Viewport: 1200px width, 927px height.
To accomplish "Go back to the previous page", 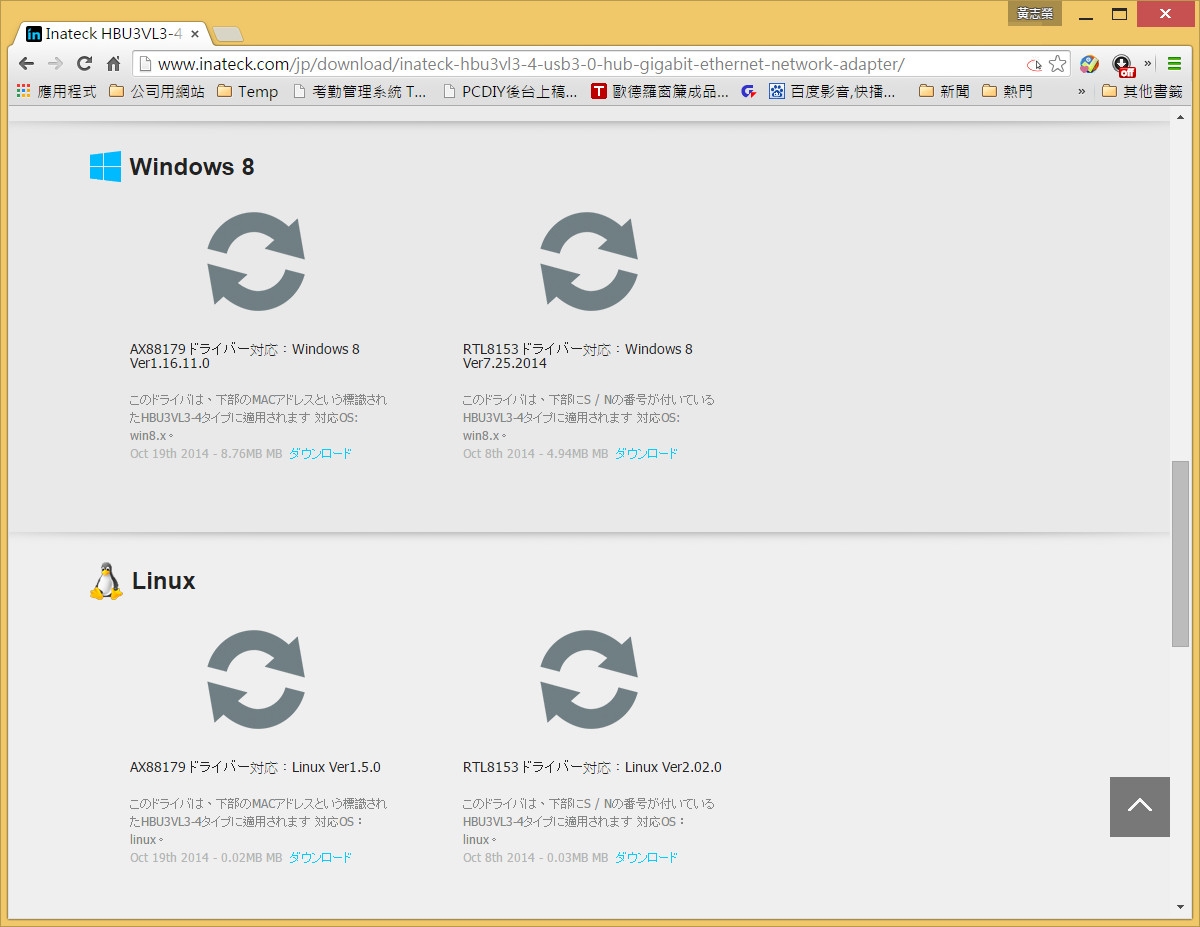I will pos(27,63).
